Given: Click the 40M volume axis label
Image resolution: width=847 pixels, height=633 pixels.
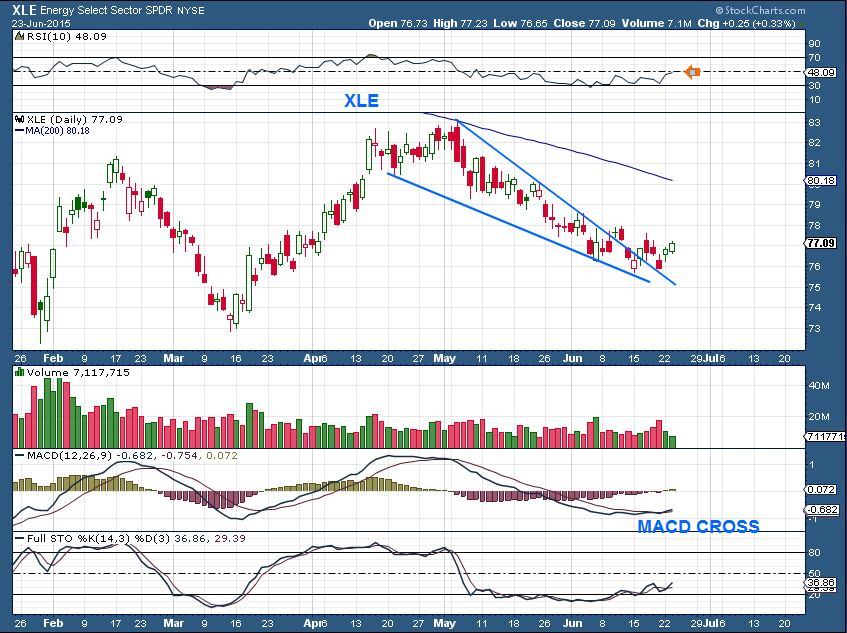Looking at the screenshot, I should pos(819,386).
